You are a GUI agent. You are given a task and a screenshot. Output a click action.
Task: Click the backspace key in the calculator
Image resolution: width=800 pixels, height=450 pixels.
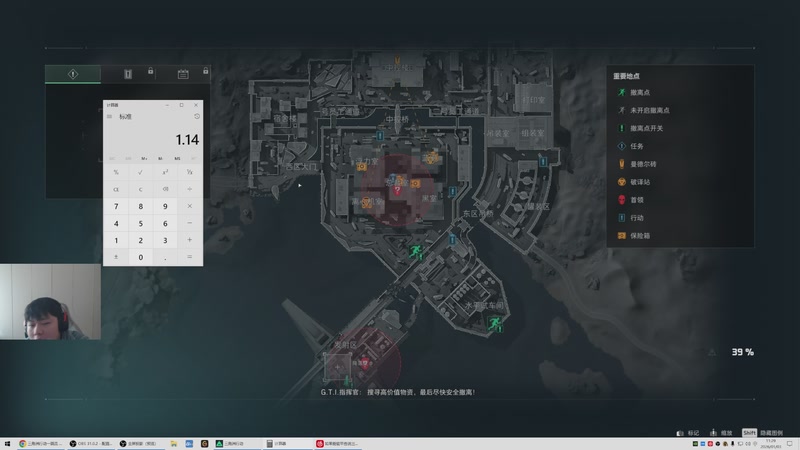[x=165, y=189]
